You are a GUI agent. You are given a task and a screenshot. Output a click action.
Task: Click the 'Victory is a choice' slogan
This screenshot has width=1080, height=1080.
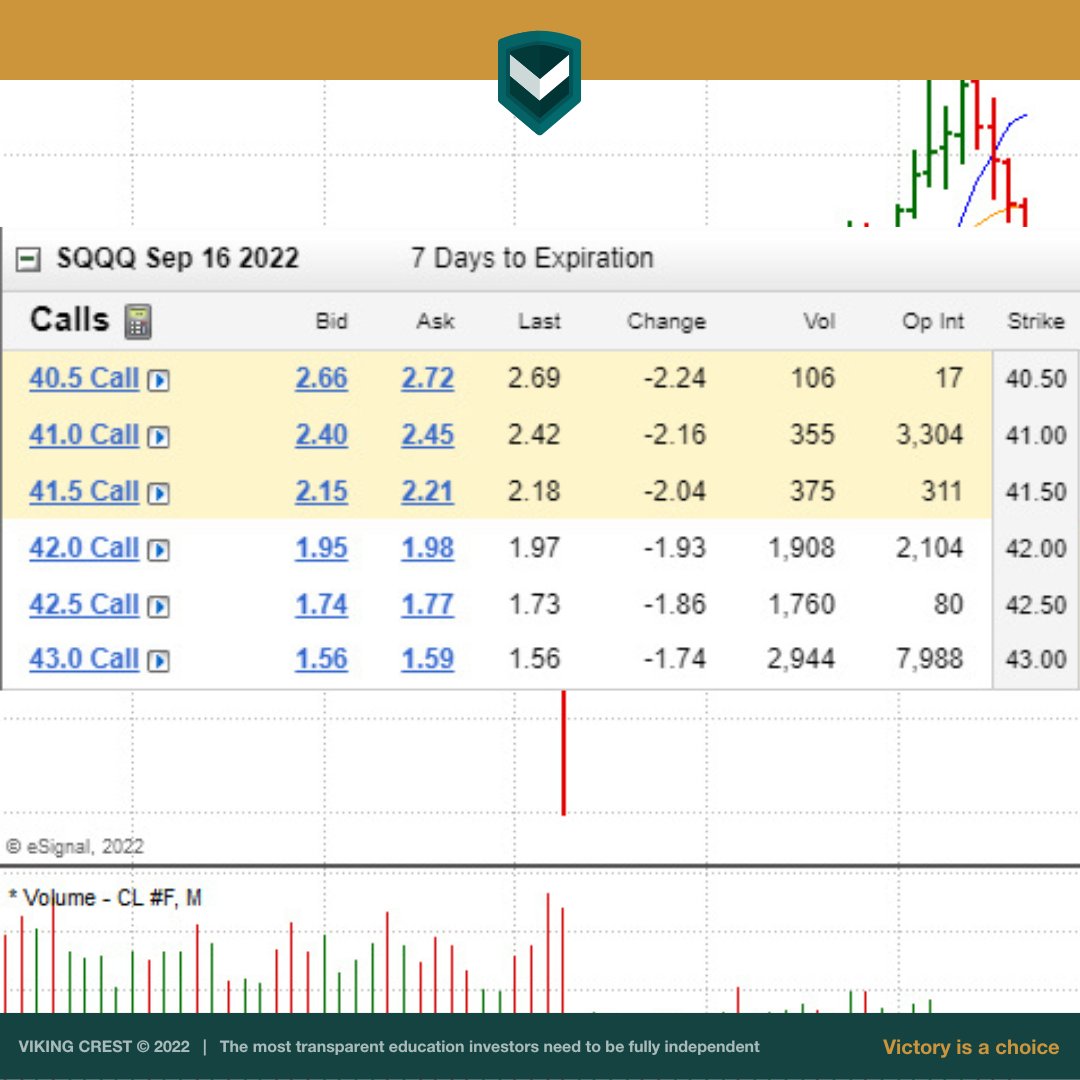click(971, 1047)
